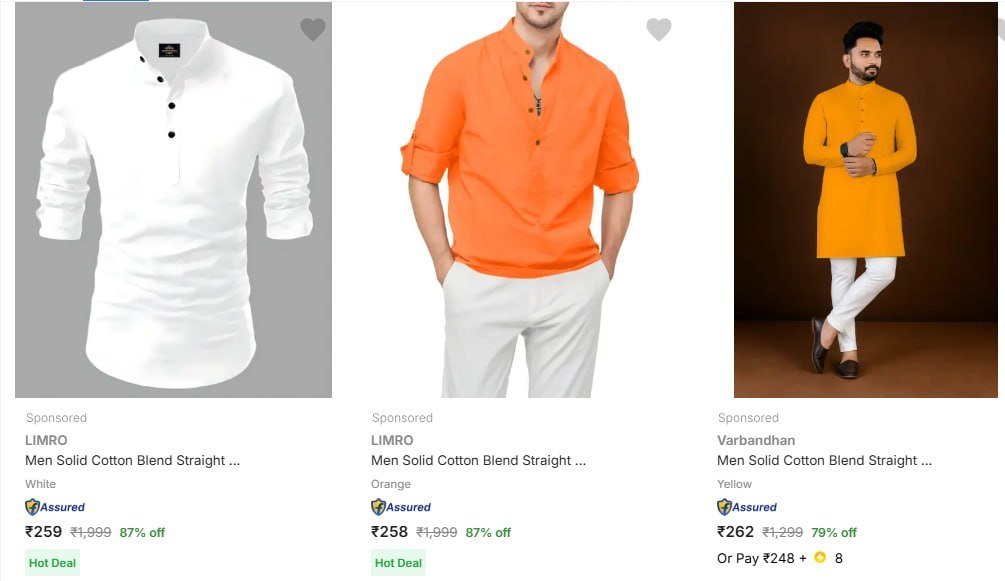Click the Hot Deal badge under the white kurta

coord(51,562)
